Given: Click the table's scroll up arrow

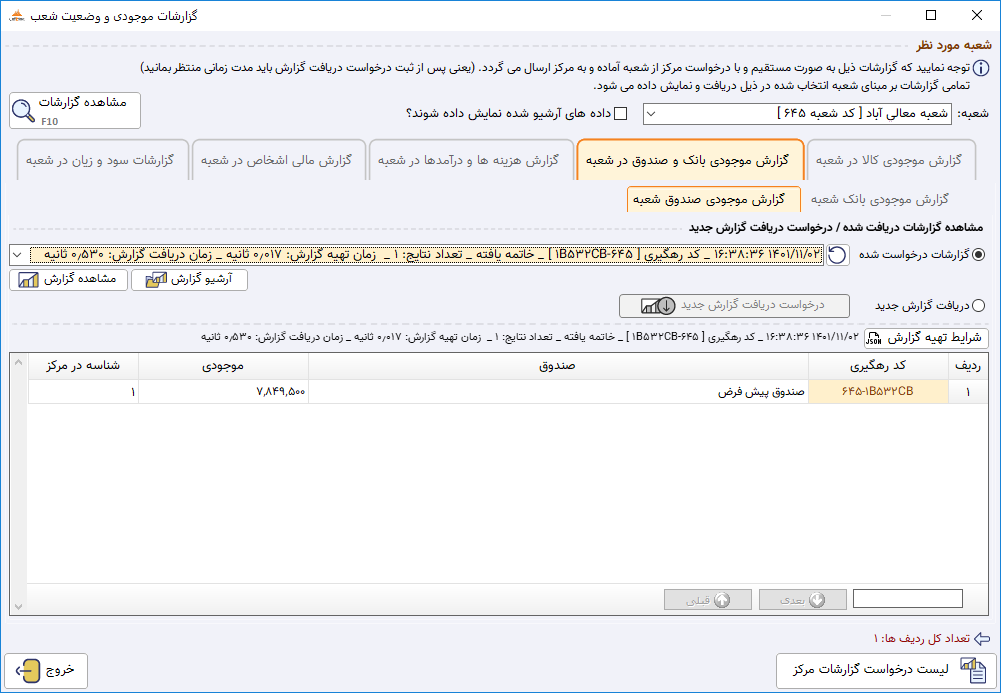Looking at the screenshot, I should point(19,363).
